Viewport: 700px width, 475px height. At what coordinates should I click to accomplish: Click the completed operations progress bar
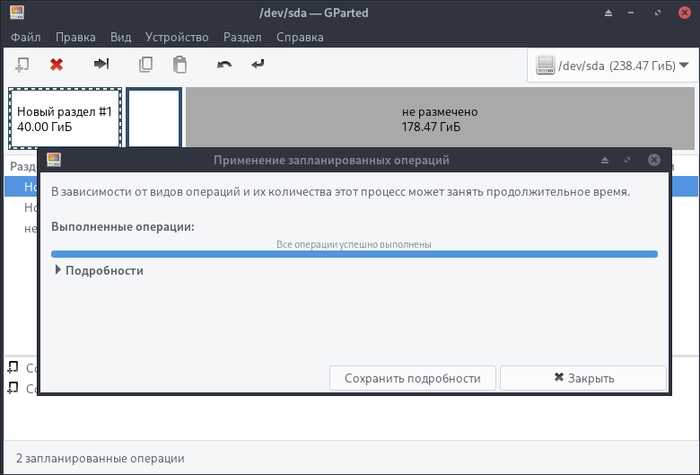tap(354, 254)
